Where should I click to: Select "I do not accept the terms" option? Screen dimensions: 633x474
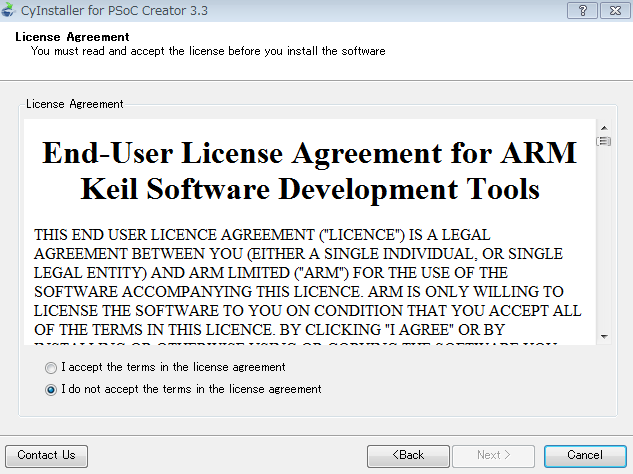pyautogui.click(x=51, y=390)
